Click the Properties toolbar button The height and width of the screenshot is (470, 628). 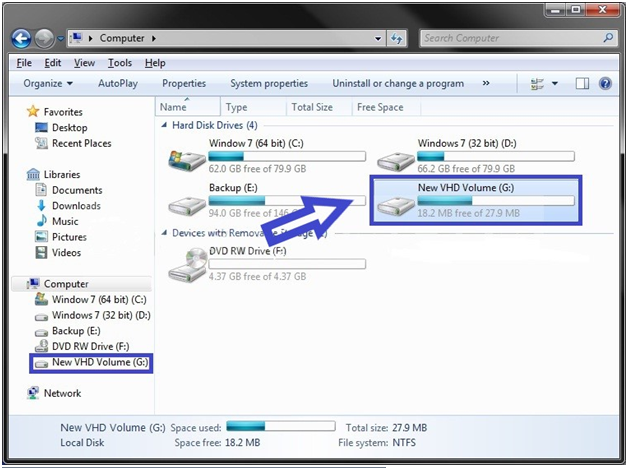184,83
